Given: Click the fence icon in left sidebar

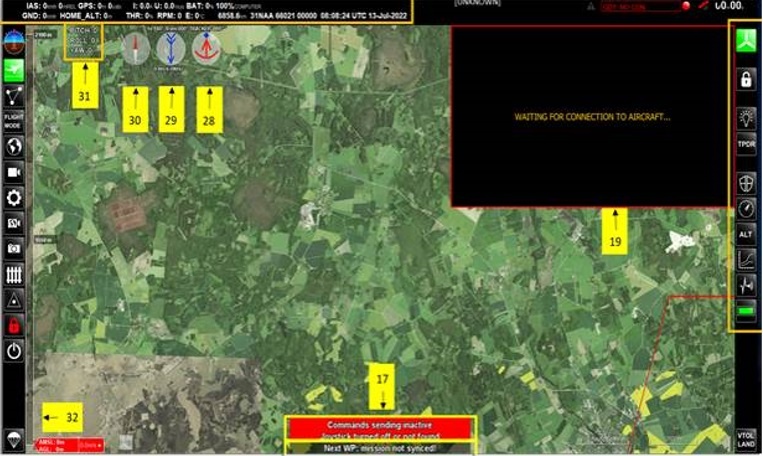Looking at the screenshot, I should (x=15, y=274).
